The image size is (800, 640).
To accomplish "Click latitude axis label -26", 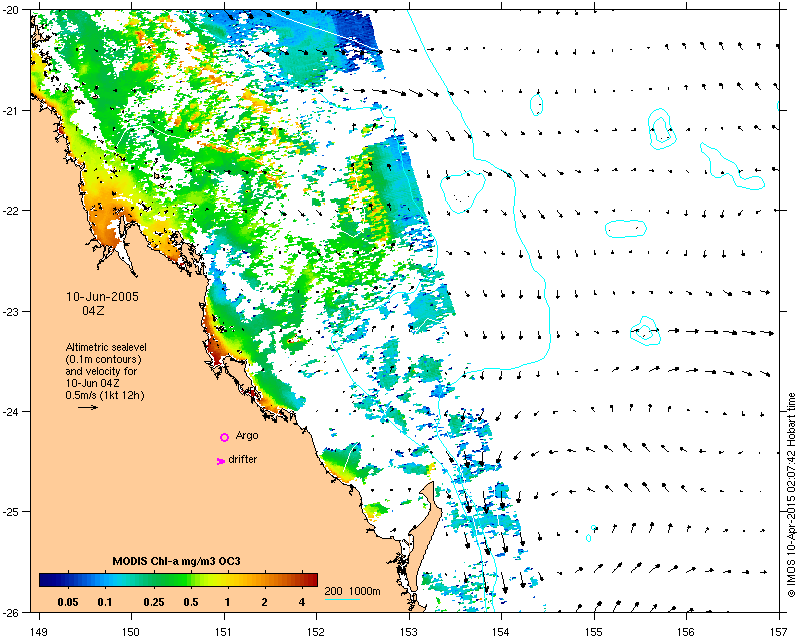I will coord(12,612).
